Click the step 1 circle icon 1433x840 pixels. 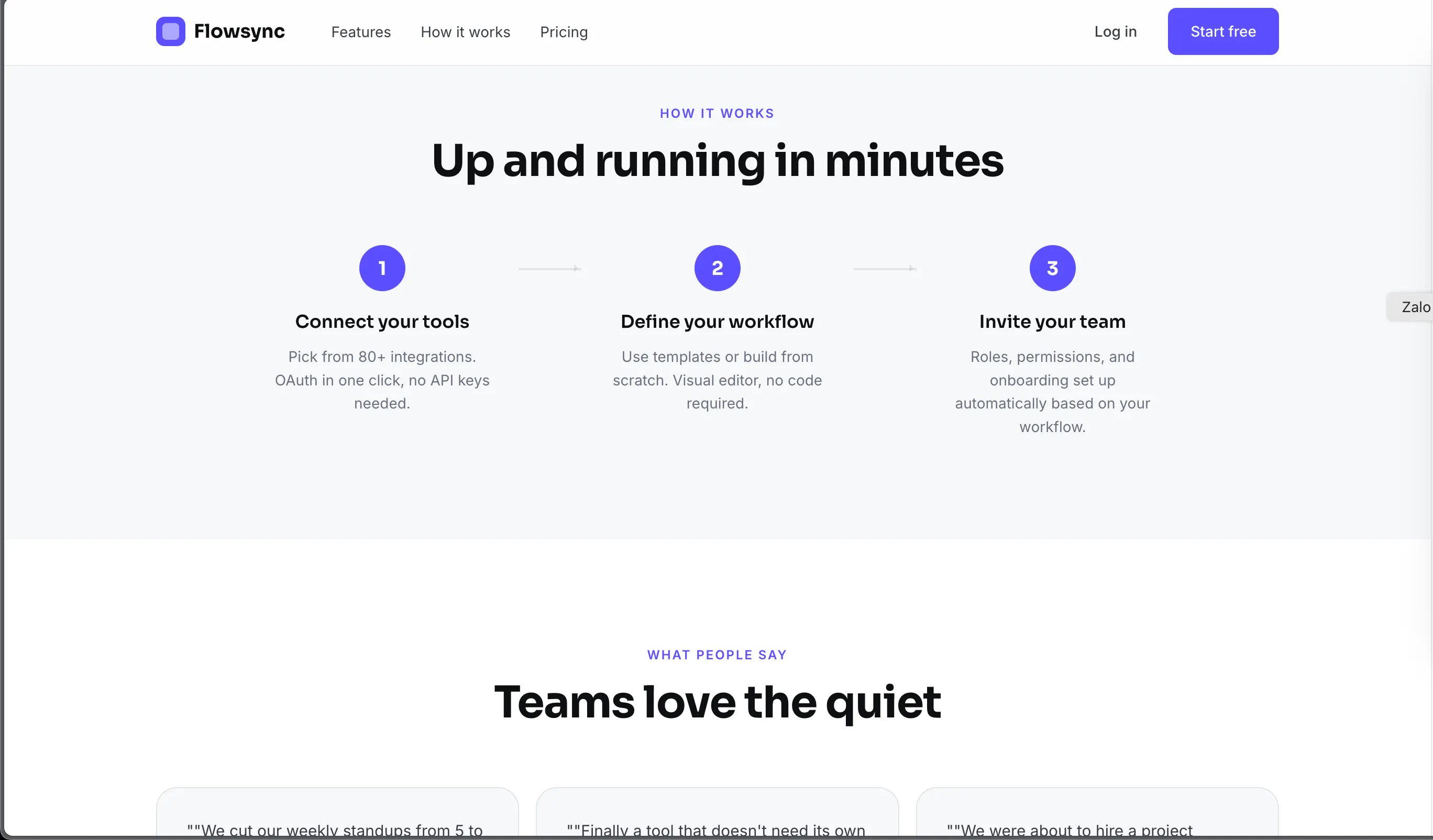click(x=382, y=268)
